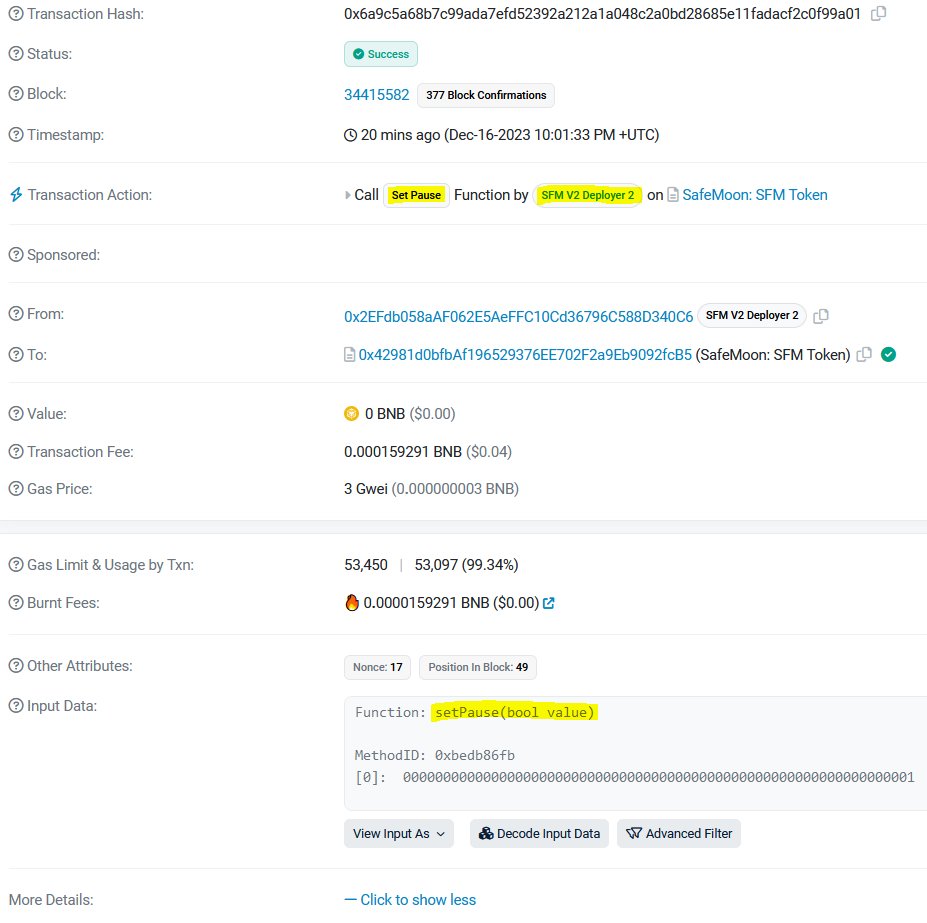This screenshot has width=927, height=923.
Task: Click SFM V2 Deployer 2 tag in From row
Action: pyautogui.click(x=752, y=315)
